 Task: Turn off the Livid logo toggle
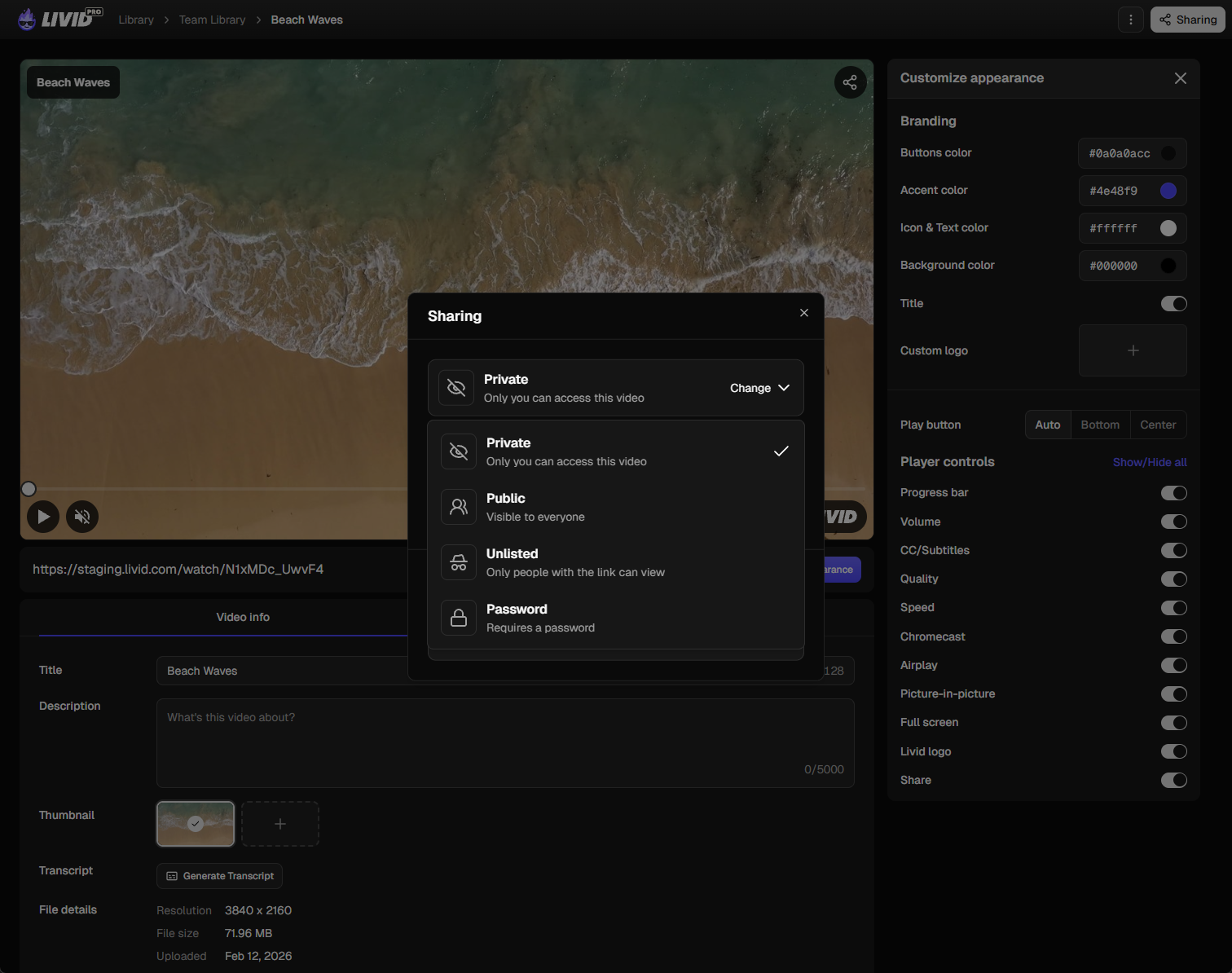tap(1173, 751)
